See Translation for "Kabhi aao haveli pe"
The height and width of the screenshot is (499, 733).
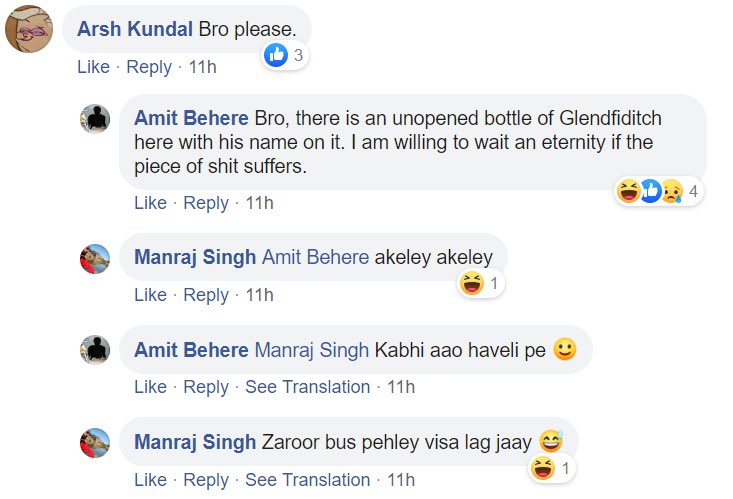[x=307, y=387]
